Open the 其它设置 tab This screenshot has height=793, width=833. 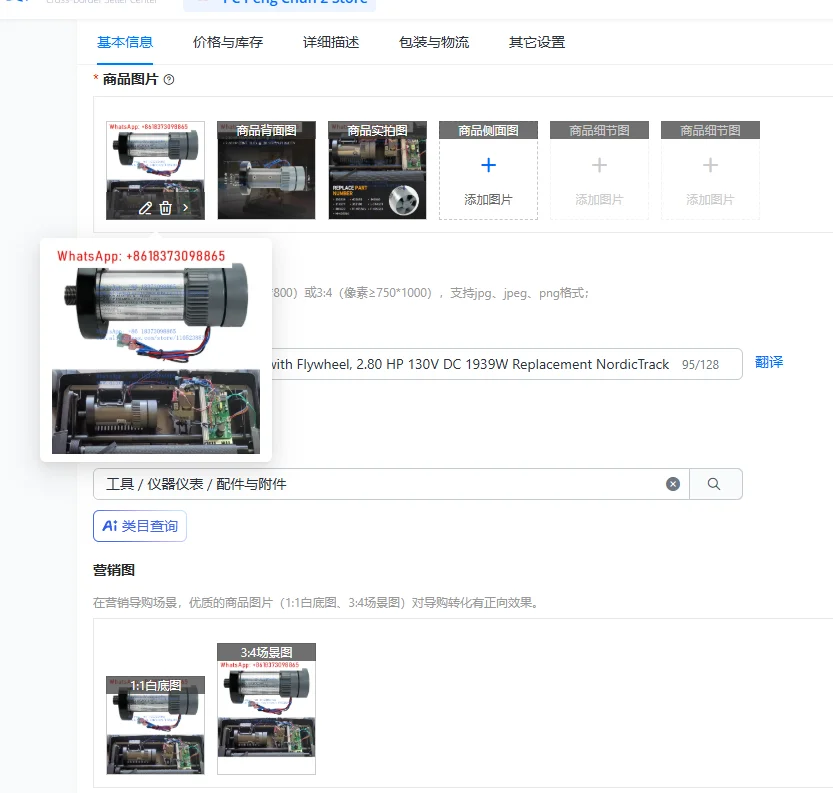(537, 42)
